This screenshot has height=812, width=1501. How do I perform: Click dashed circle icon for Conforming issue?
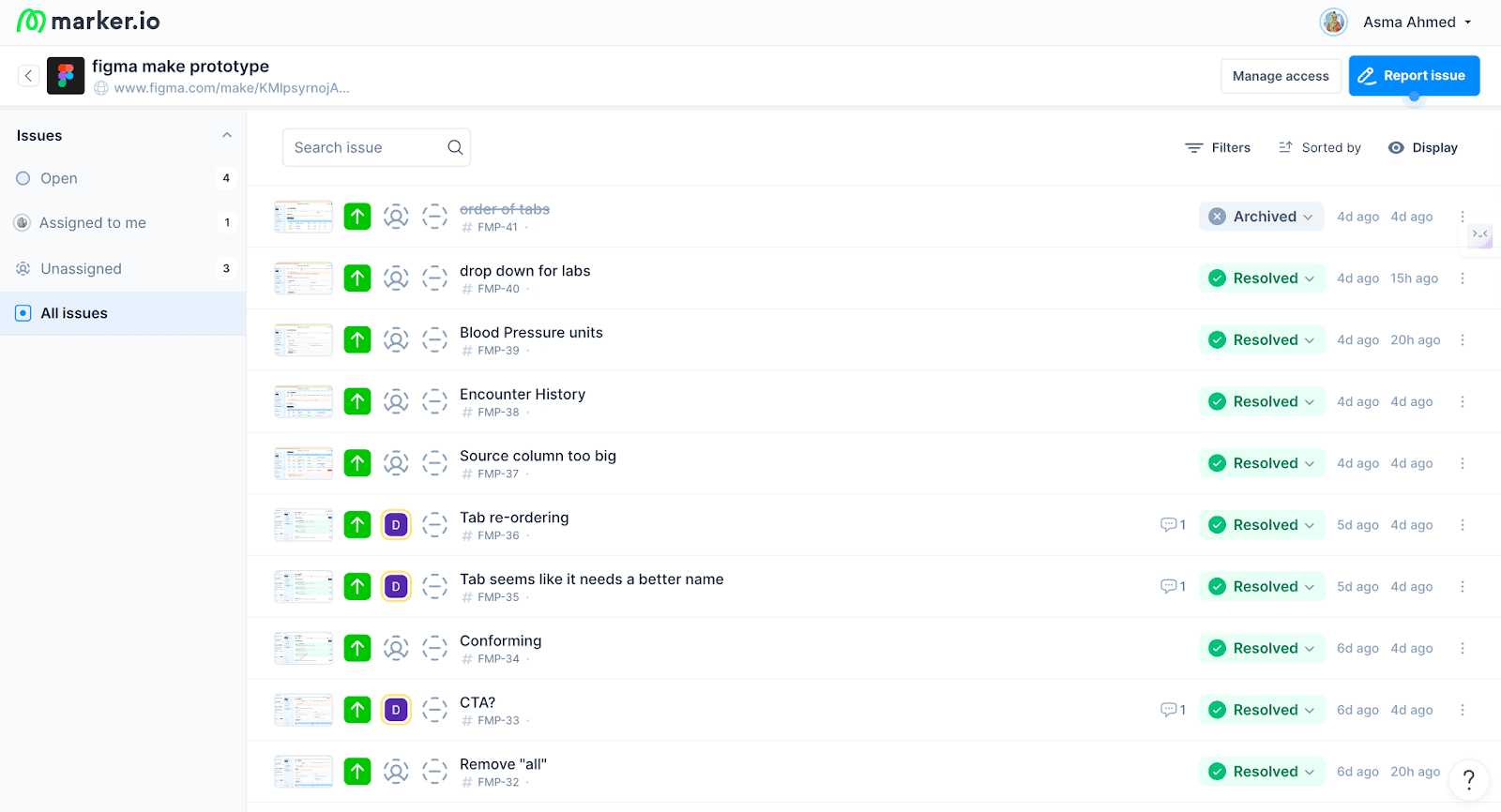[434, 648]
